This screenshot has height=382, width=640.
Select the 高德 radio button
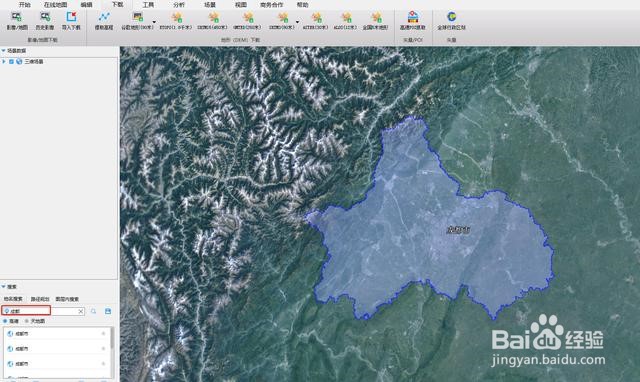(5, 321)
